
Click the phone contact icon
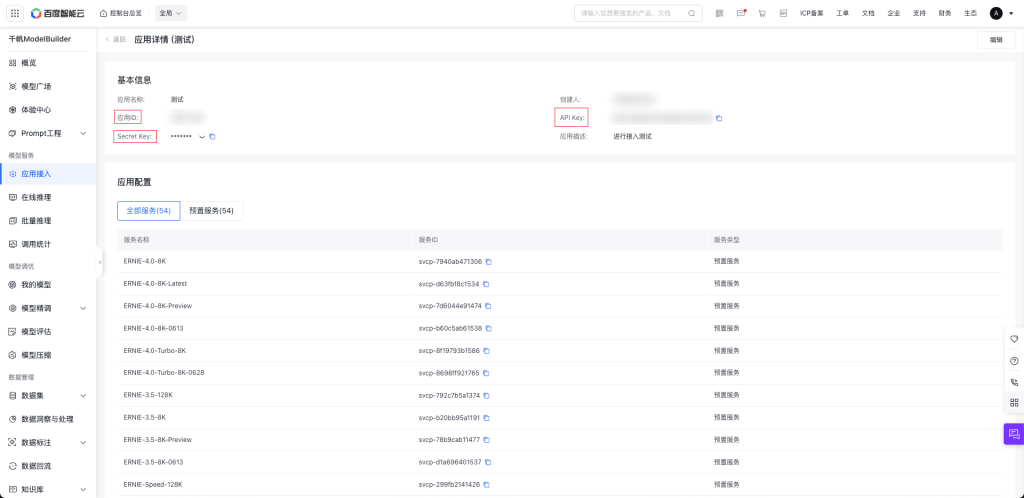point(1013,381)
